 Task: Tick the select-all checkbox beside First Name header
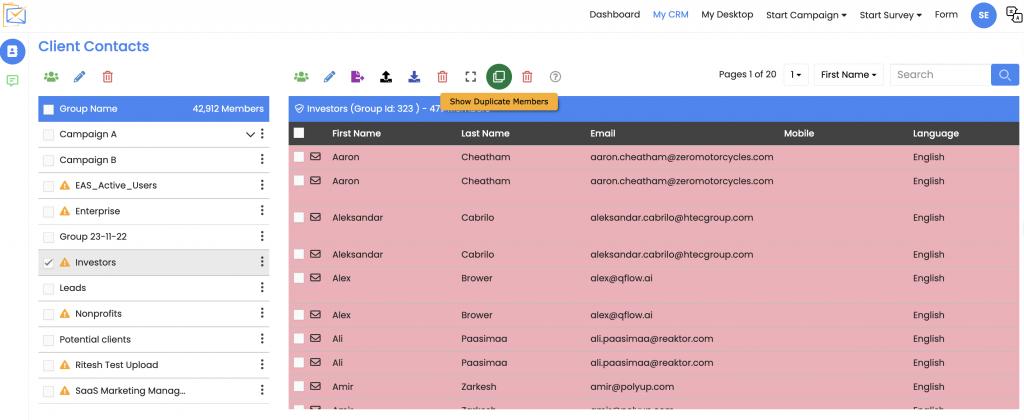(x=299, y=133)
